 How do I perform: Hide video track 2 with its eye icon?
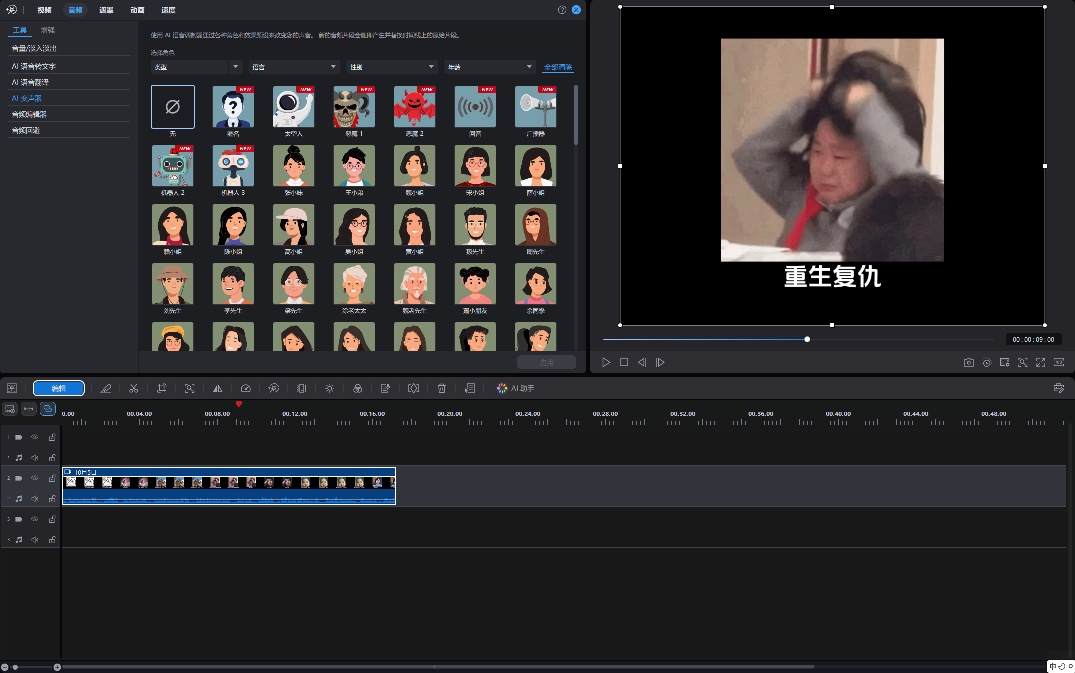(x=34, y=478)
